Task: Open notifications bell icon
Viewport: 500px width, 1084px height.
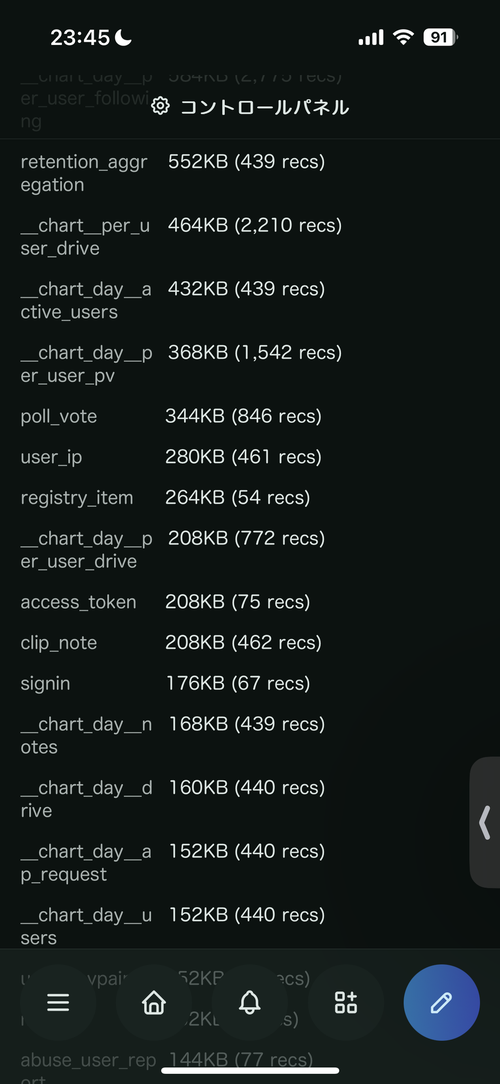Action: coord(250,1002)
